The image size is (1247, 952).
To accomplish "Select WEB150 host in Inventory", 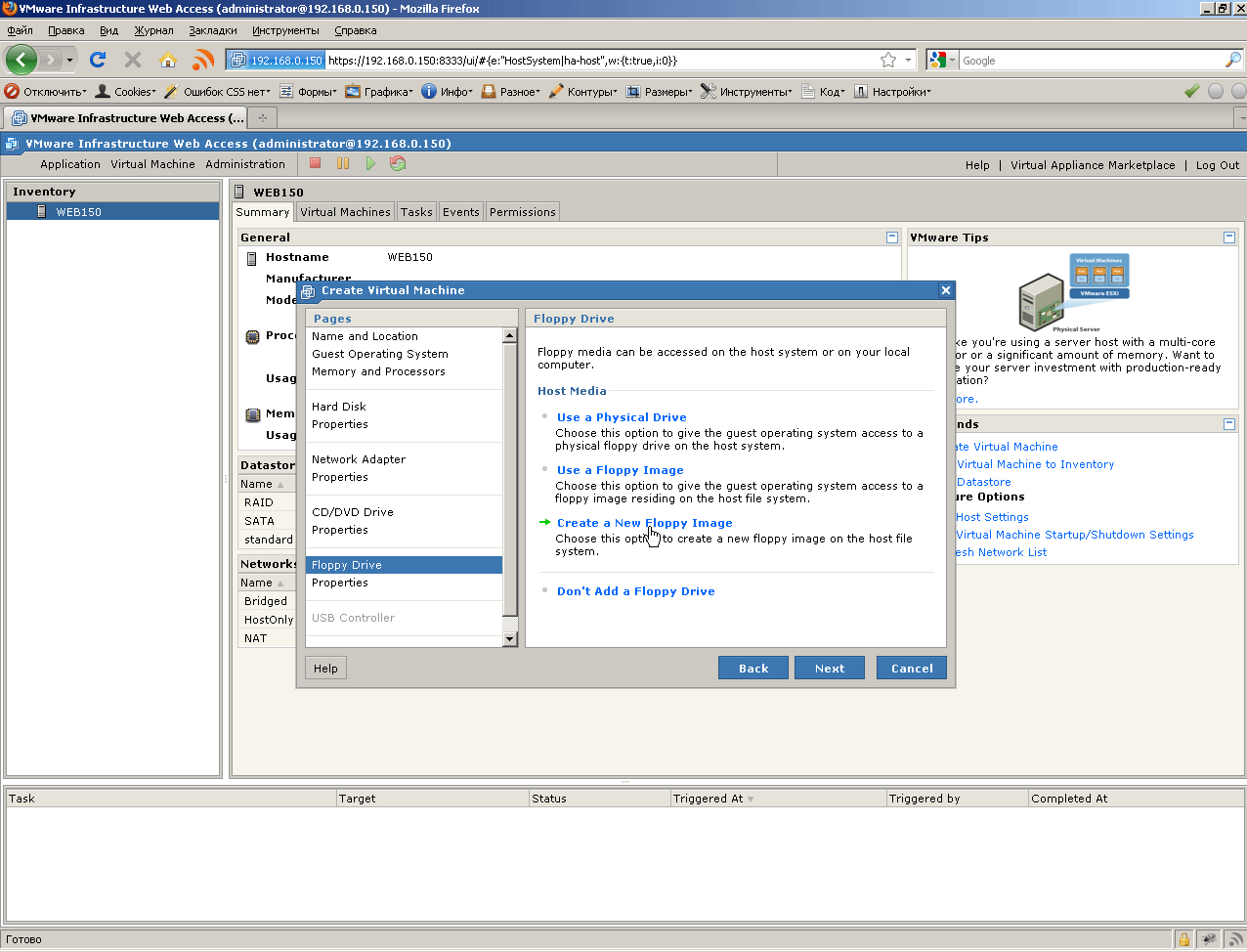I will (x=112, y=211).
